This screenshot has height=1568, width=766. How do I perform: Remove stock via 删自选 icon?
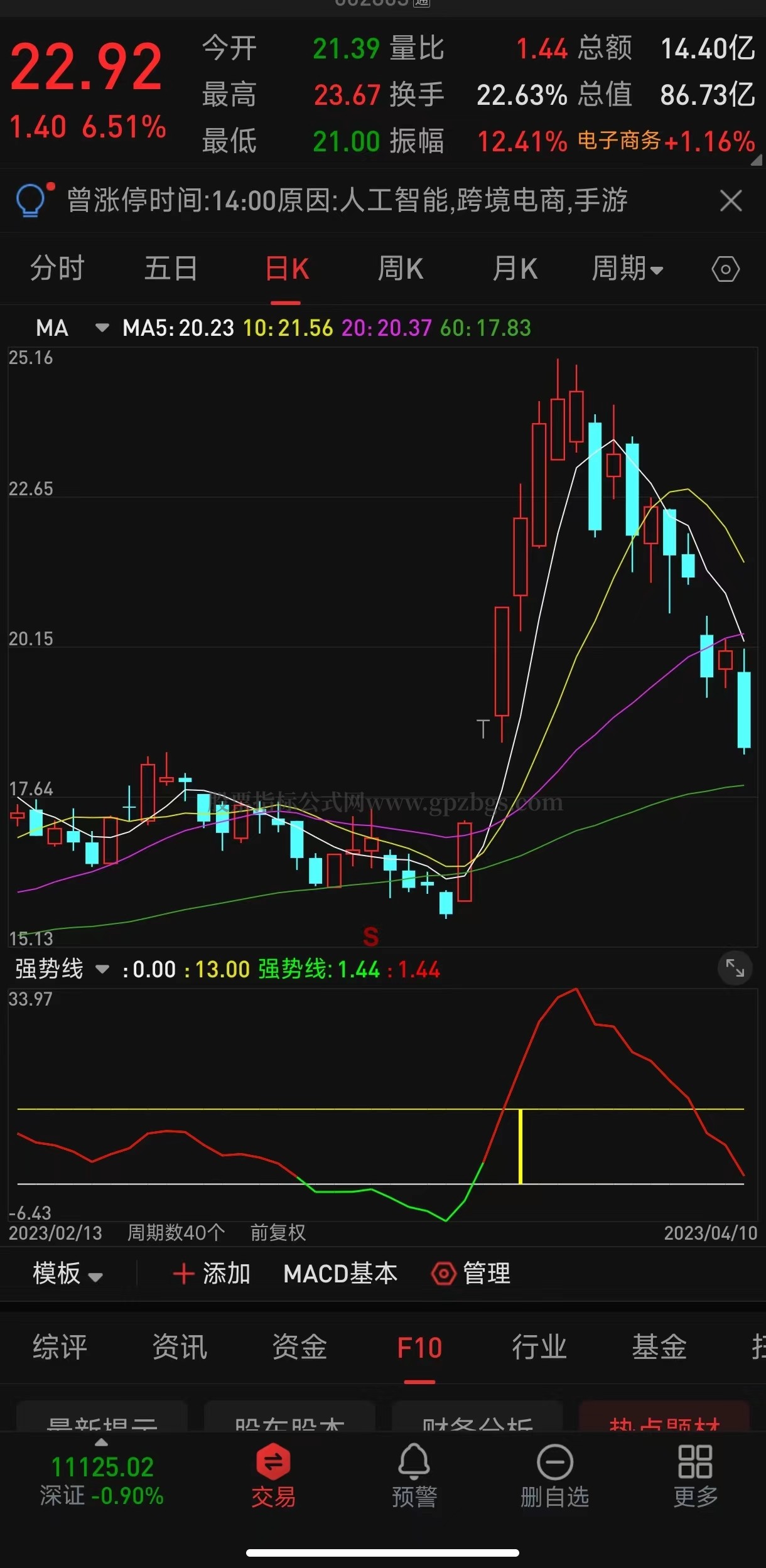coord(554,1475)
